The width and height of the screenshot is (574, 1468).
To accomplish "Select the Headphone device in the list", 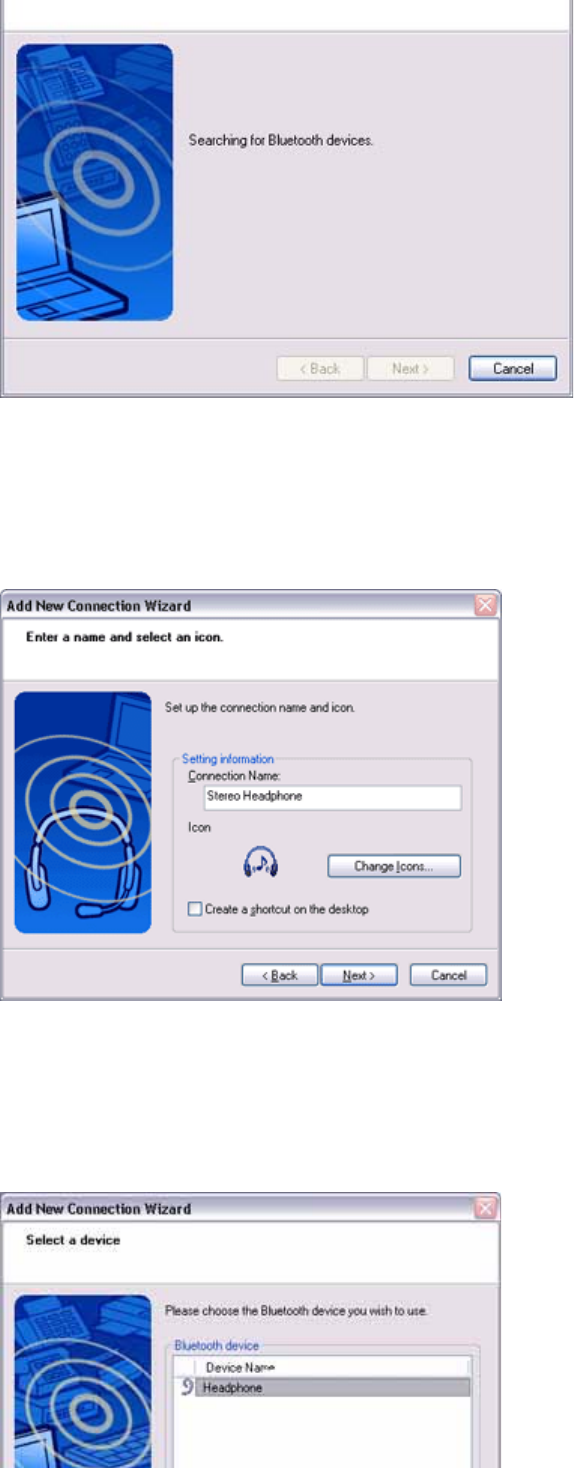I will pyautogui.click(x=330, y=1388).
